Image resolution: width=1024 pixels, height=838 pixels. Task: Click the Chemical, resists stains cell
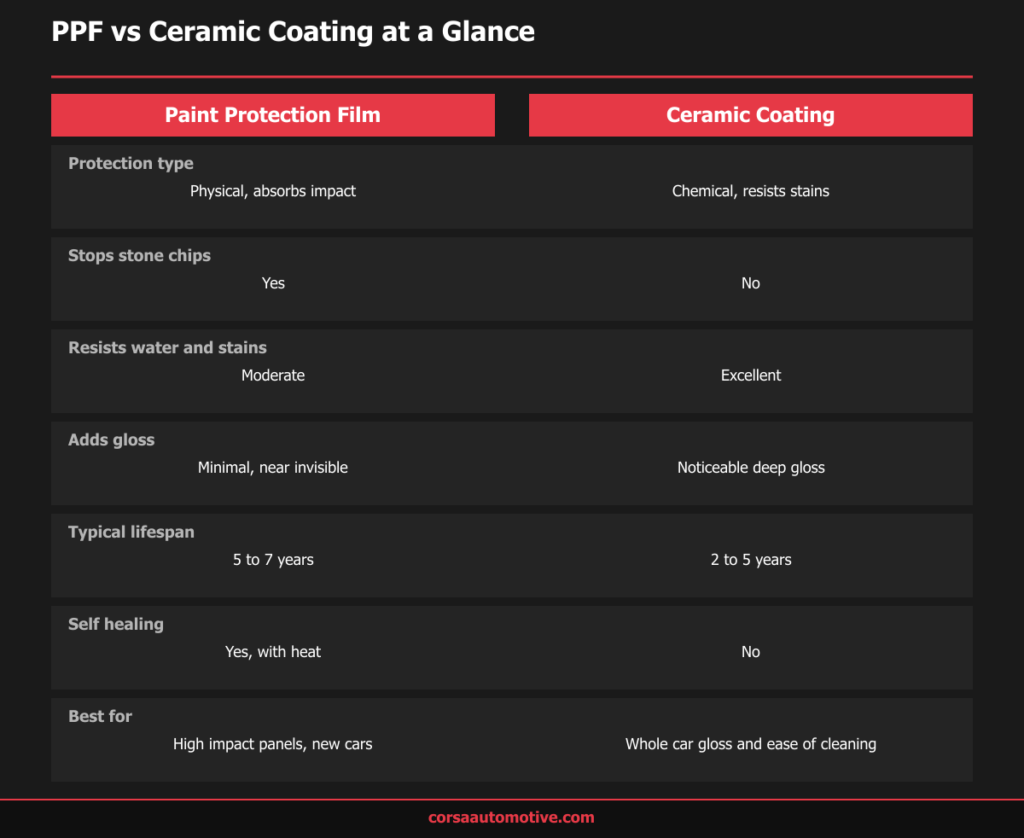(750, 191)
